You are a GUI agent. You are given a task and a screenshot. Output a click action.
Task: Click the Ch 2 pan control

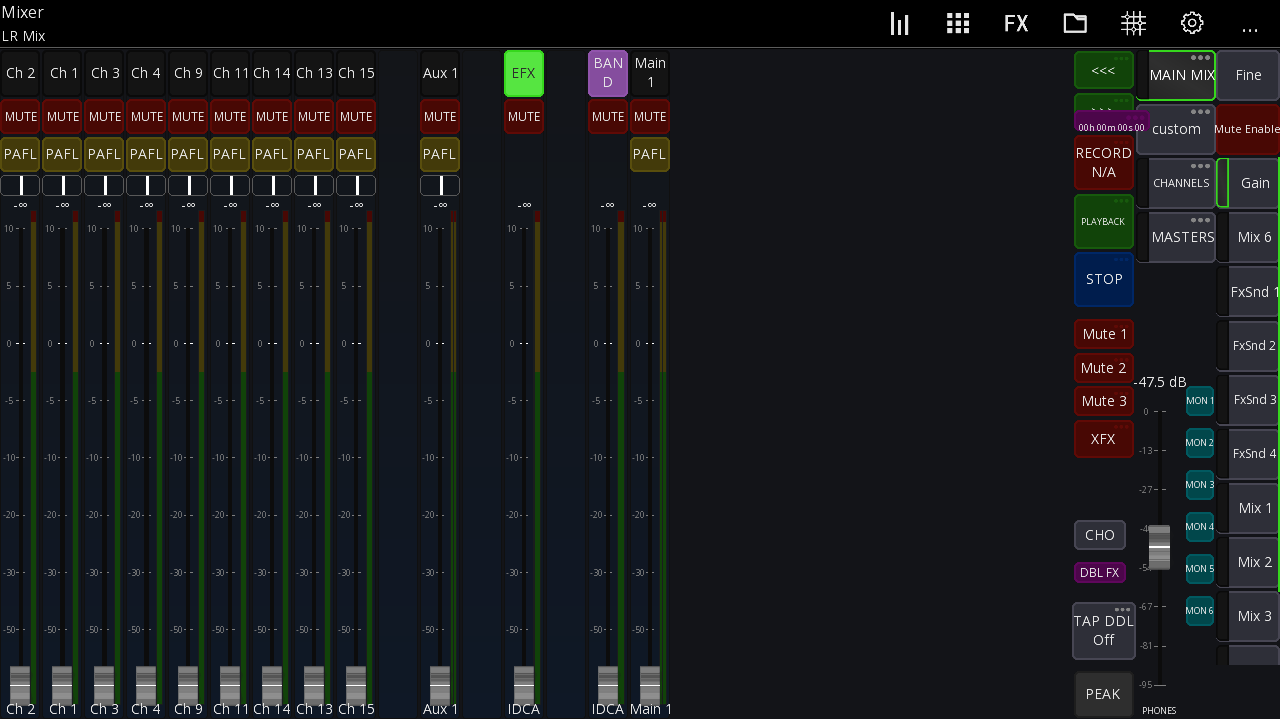coord(20,186)
